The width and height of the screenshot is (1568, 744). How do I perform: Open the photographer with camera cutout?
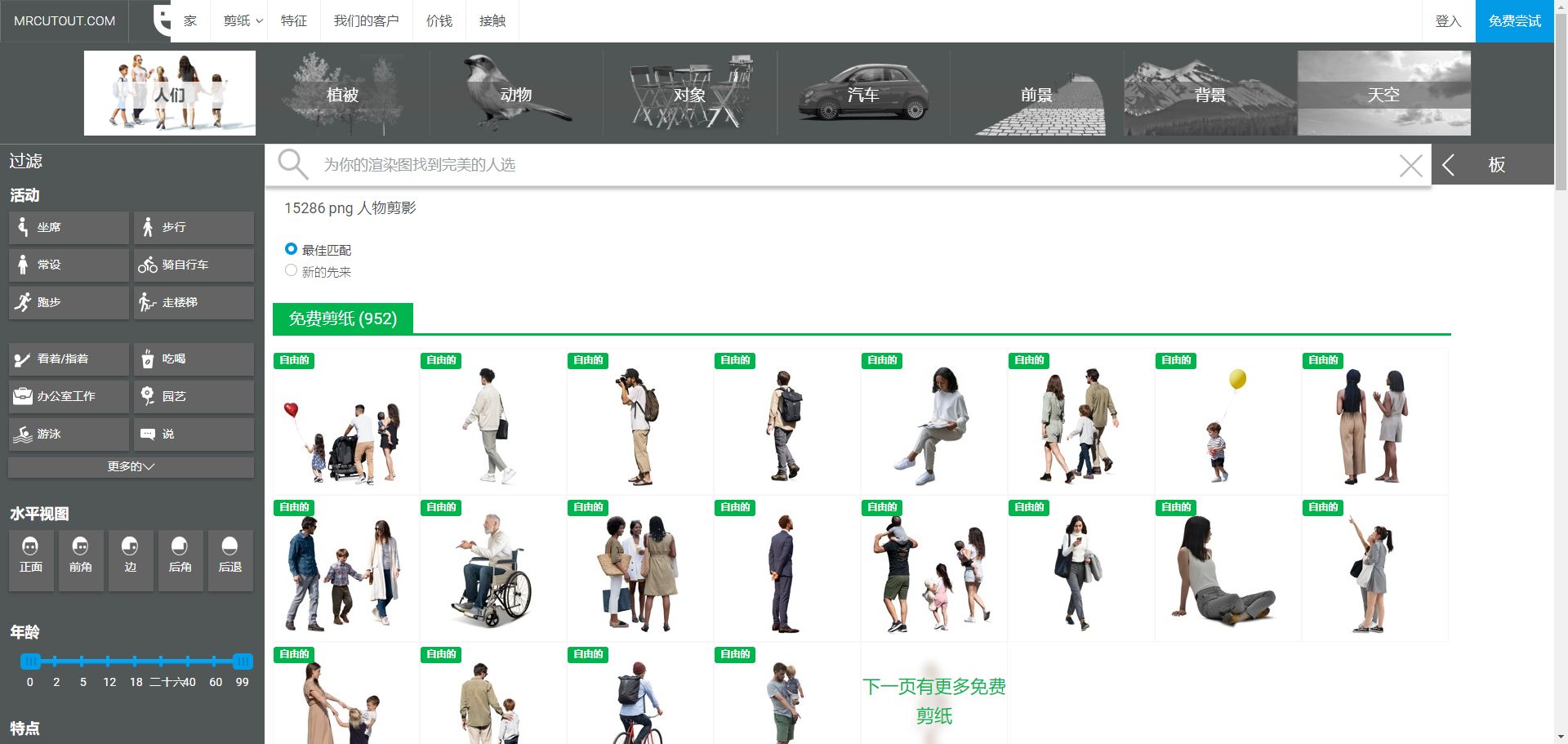tap(639, 422)
